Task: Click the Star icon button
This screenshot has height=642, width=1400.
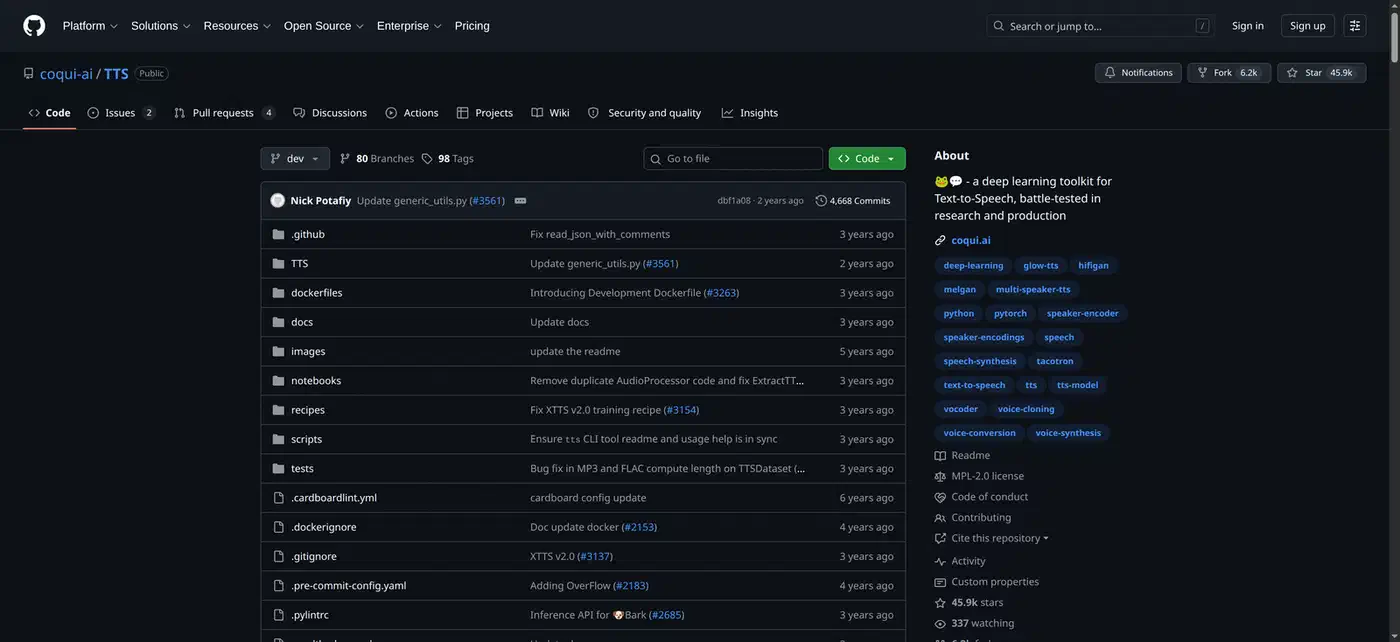Action: [x=1292, y=73]
